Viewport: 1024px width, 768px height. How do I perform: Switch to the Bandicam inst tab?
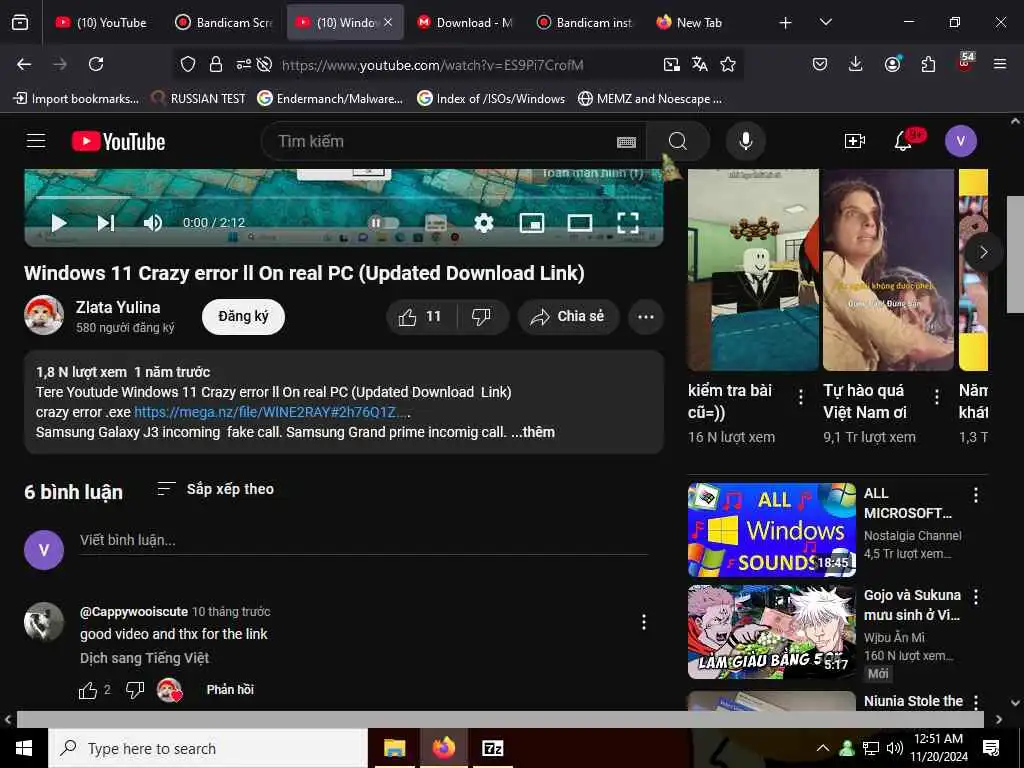(584, 23)
